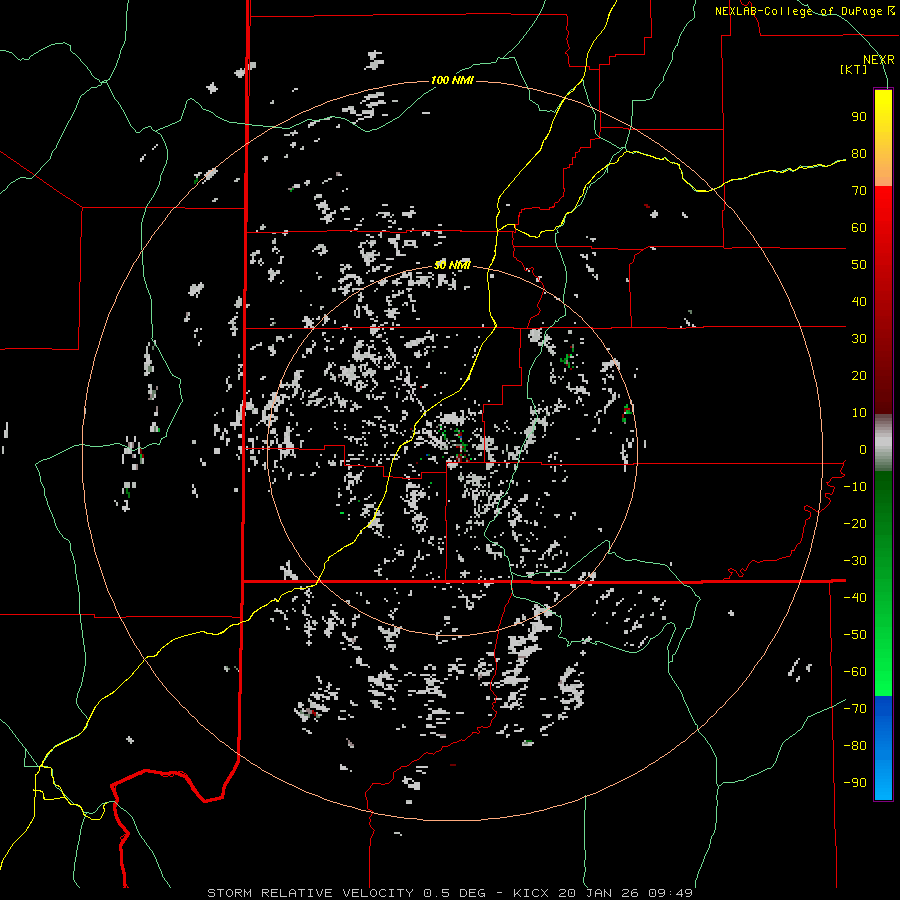Screen dimensions: 900x900
Task: Click the -10 value on velocity scale
Action: pos(855,487)
